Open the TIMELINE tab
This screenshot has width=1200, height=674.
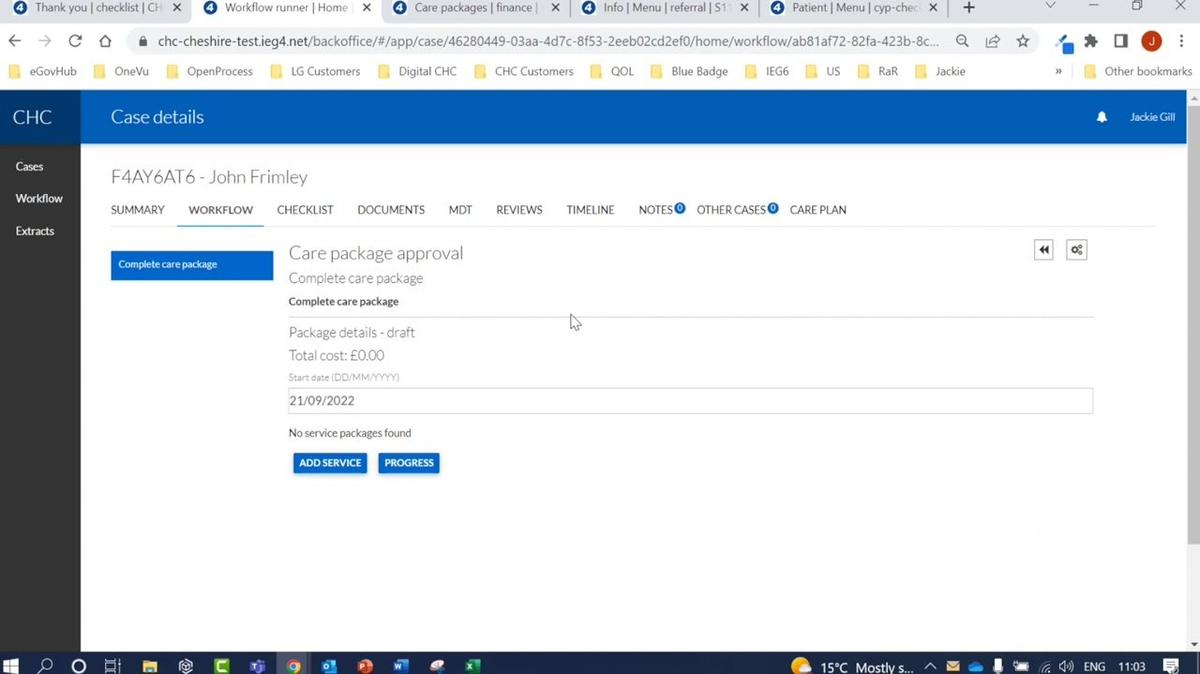pos(590,210)
